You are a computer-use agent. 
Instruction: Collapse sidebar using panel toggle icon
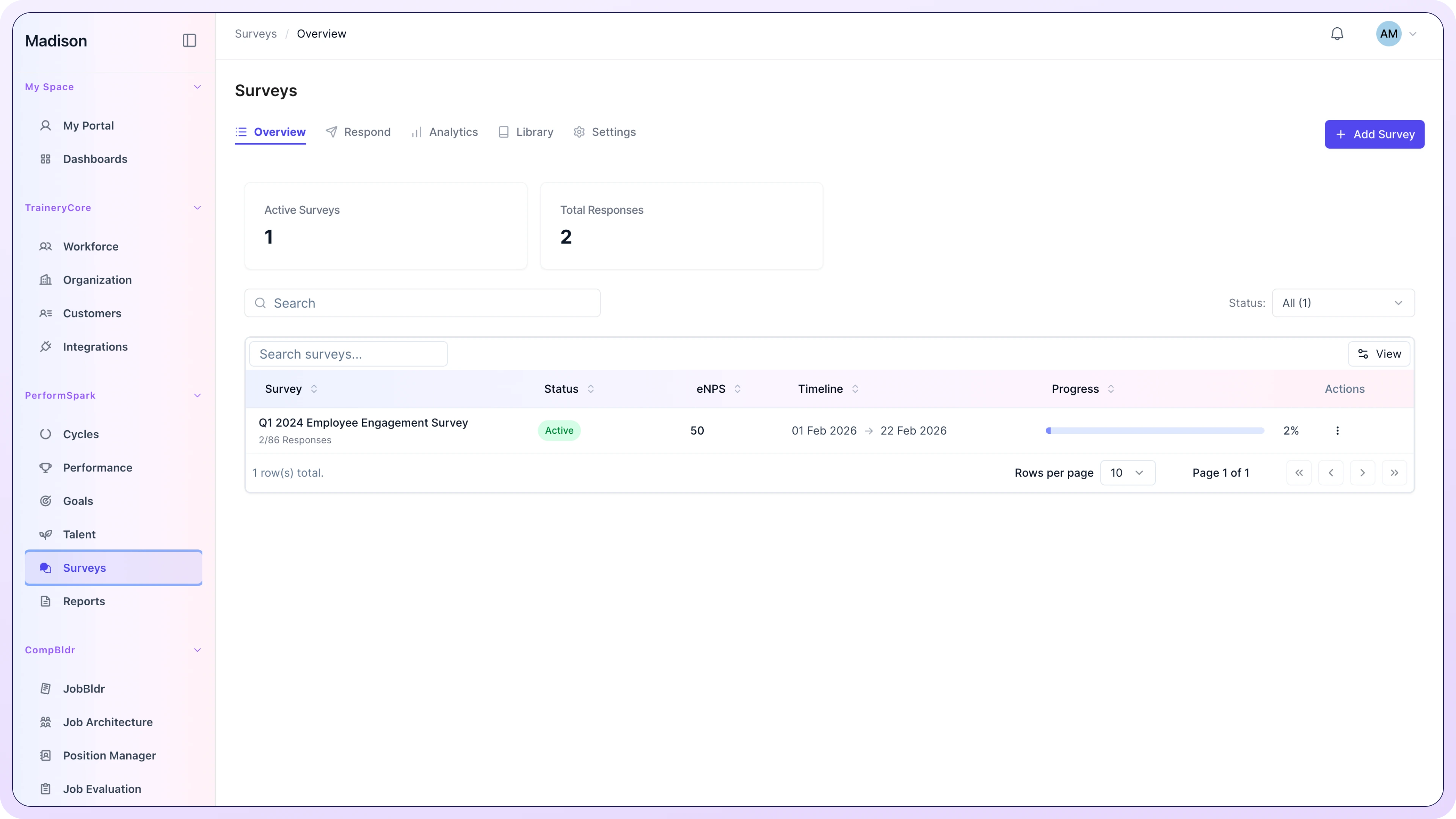point(189,41)
